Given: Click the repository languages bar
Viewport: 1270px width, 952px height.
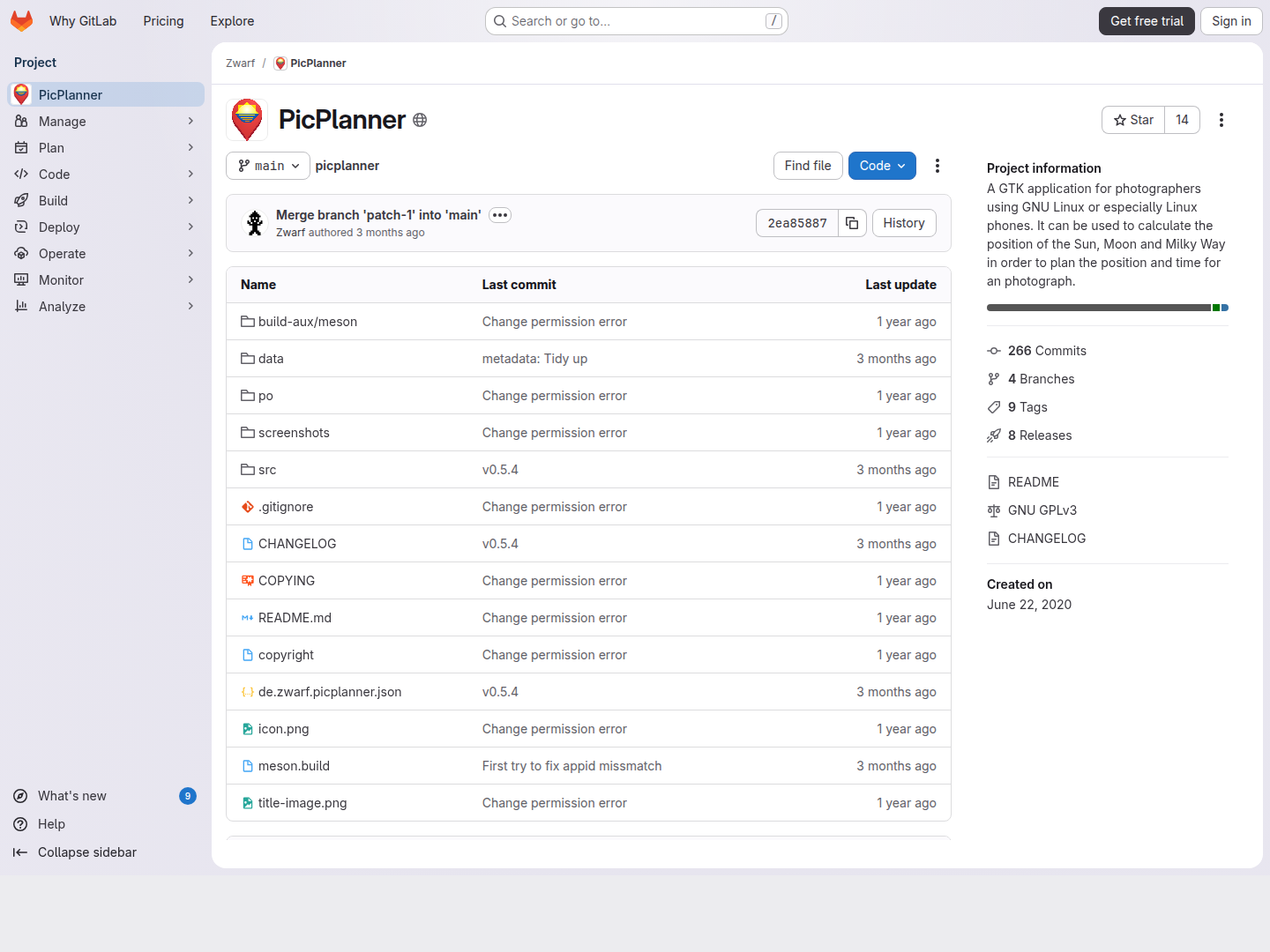Looking at the screenshot, I should coord(1108,308).
